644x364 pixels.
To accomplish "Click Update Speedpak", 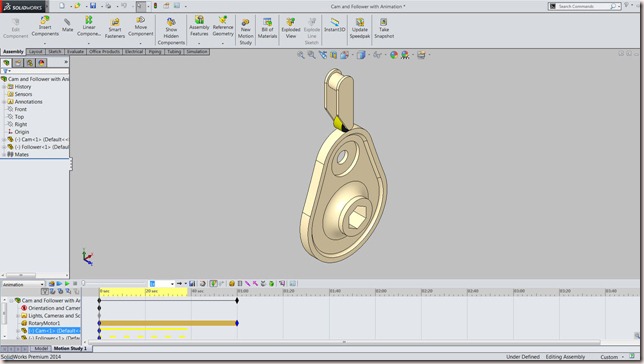I will click(360, 28).
